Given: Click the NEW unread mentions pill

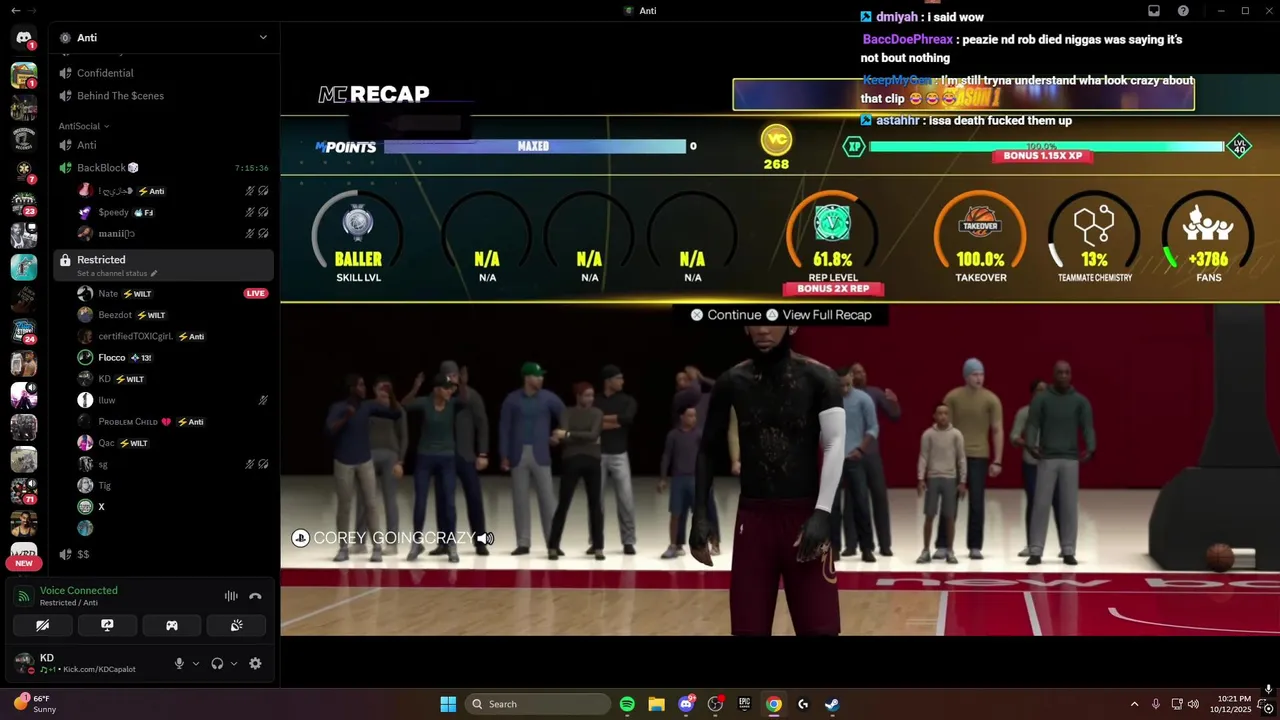Looking at the screenshot, I should pos(24,563).
